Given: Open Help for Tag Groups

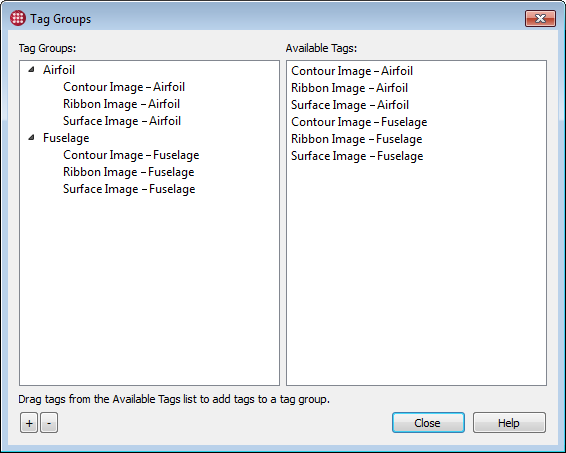Looking at the screenshot, I should point(509,423).
